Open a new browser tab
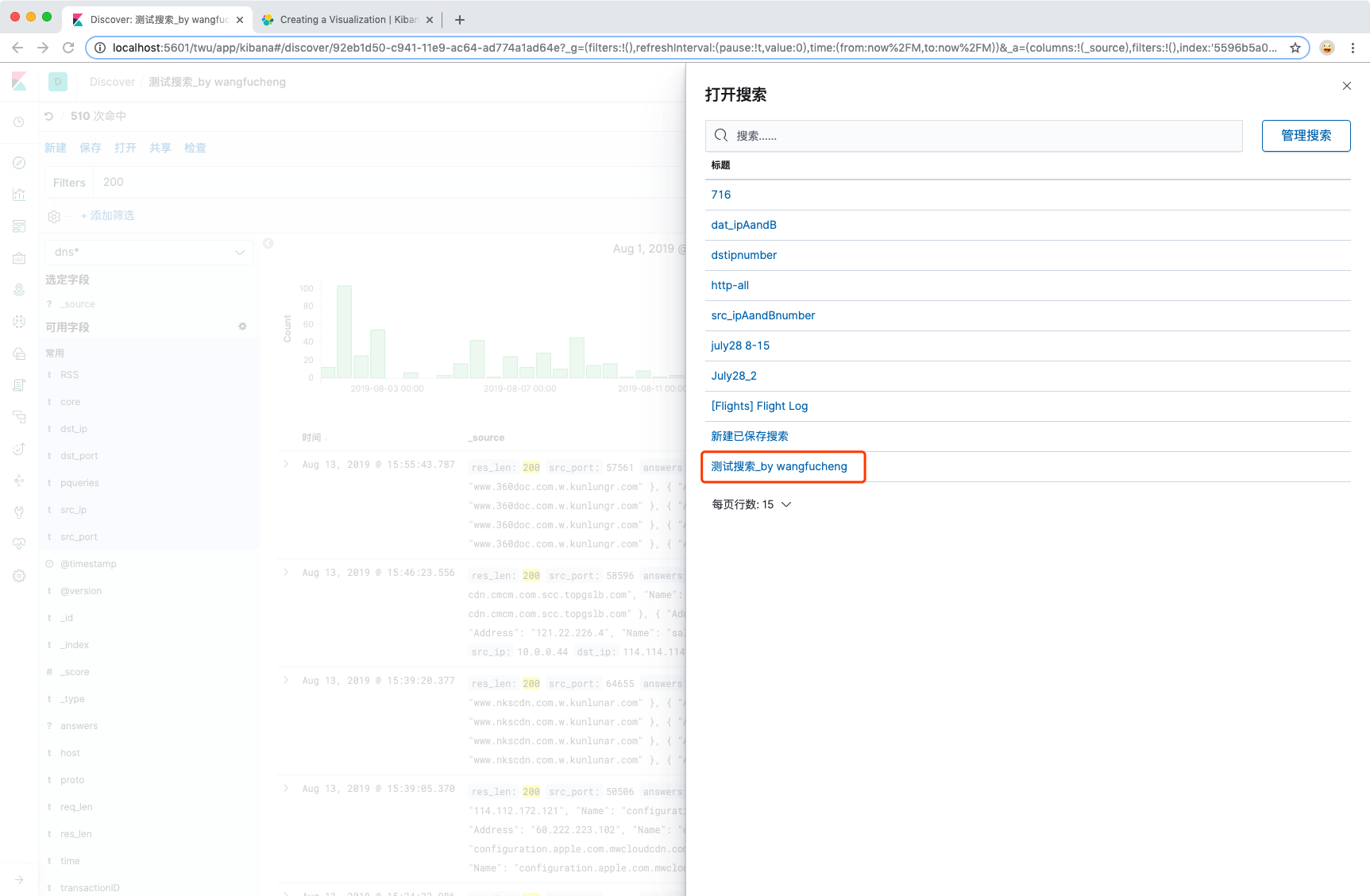Screen dimensions: 1370x896 coord(460,20)
